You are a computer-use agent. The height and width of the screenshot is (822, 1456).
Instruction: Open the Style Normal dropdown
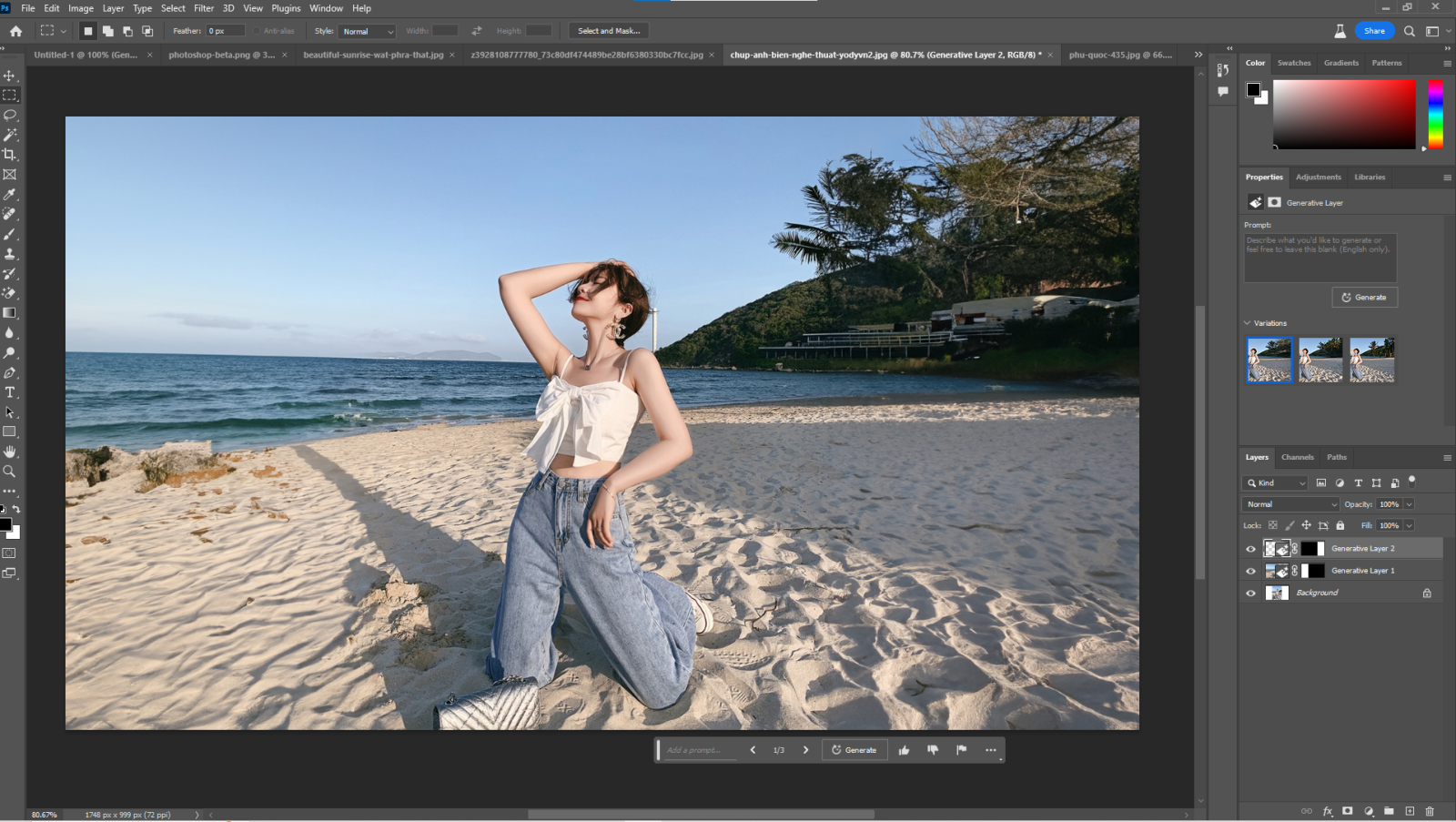point(368,31)
